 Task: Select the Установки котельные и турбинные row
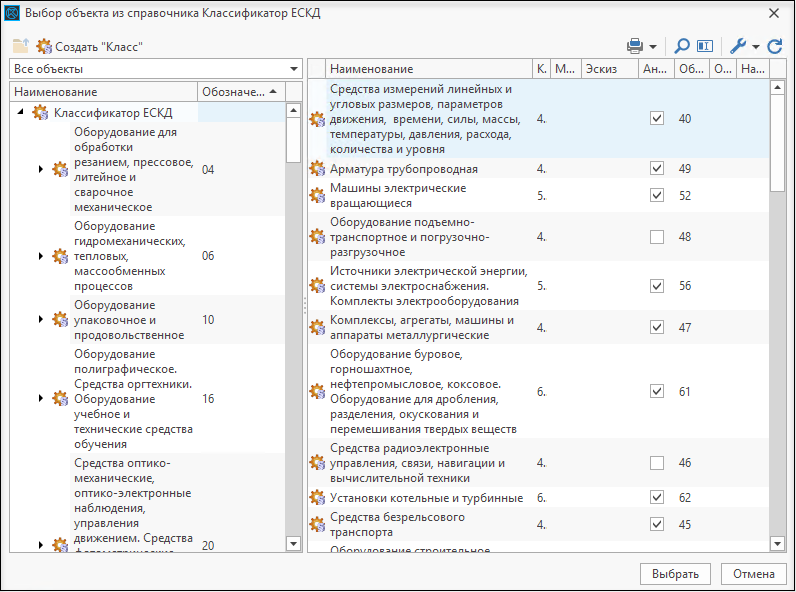click(x=538, y=498)
